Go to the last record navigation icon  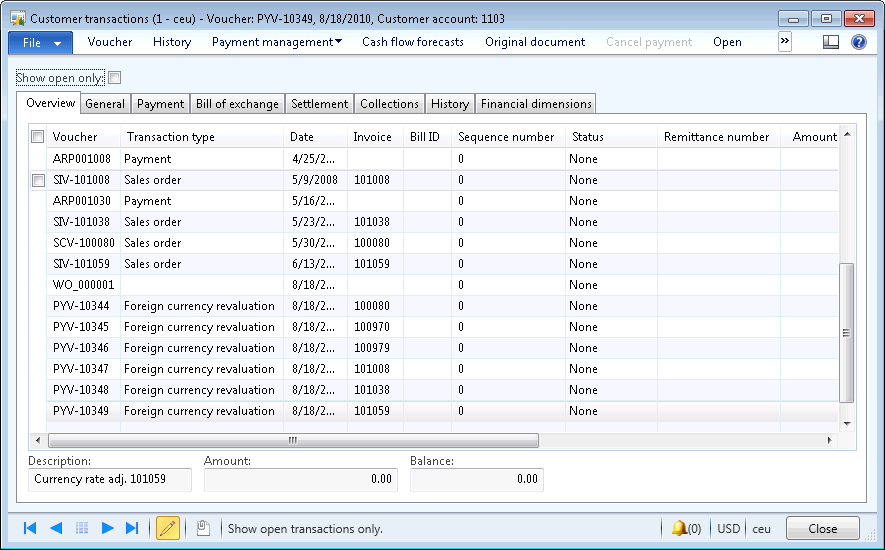point(132,528)
